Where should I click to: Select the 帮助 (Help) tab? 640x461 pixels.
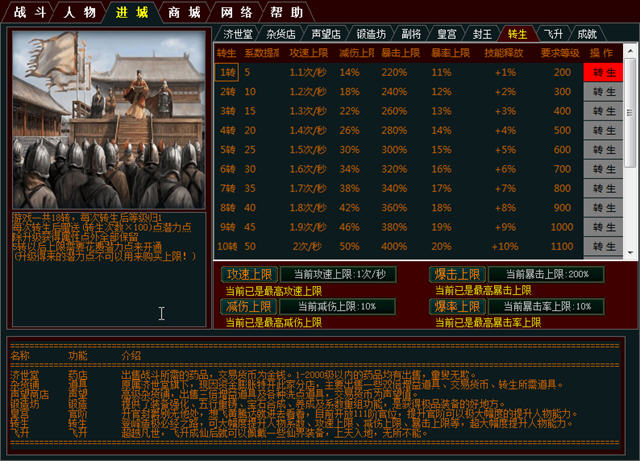[287, 13]
